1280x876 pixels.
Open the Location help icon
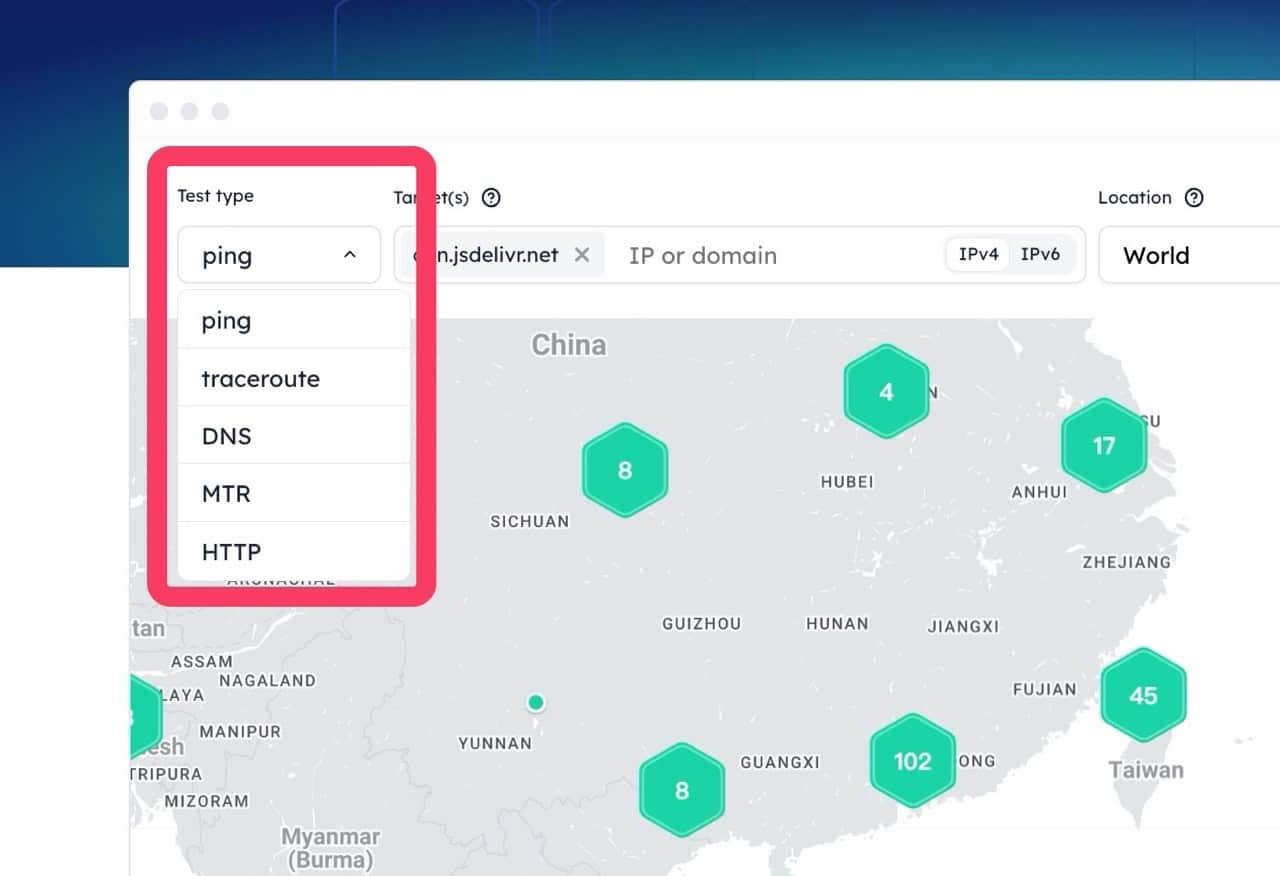(x=1194, y=197)
